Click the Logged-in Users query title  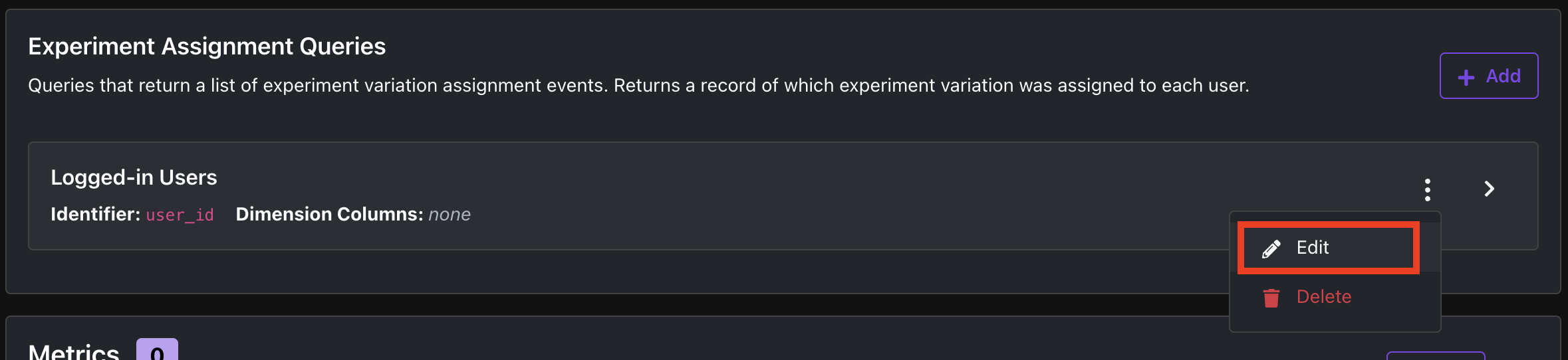pyautogui.click(x=134, y=177)
